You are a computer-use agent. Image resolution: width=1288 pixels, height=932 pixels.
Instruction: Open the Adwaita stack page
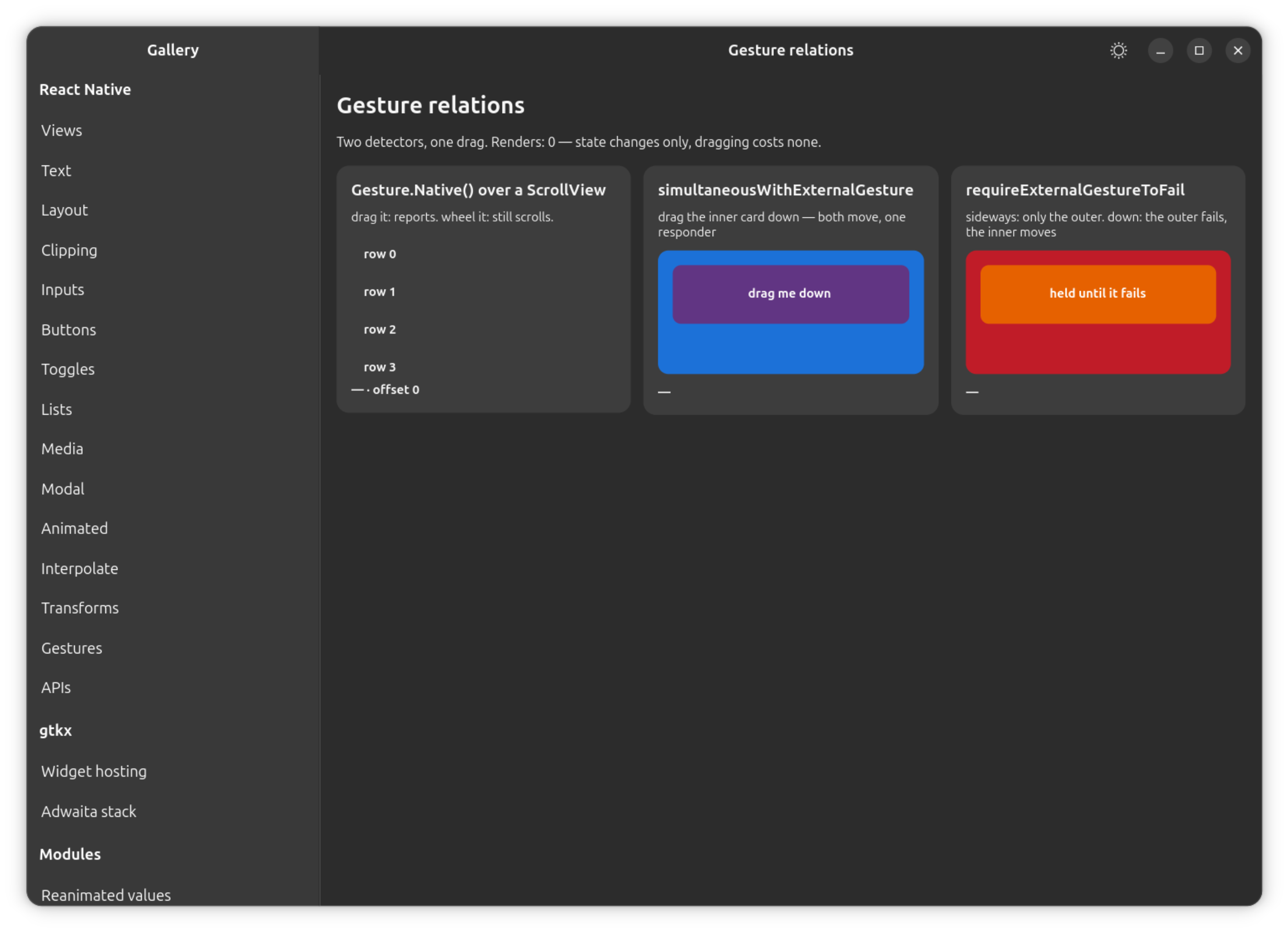(173, 812)
